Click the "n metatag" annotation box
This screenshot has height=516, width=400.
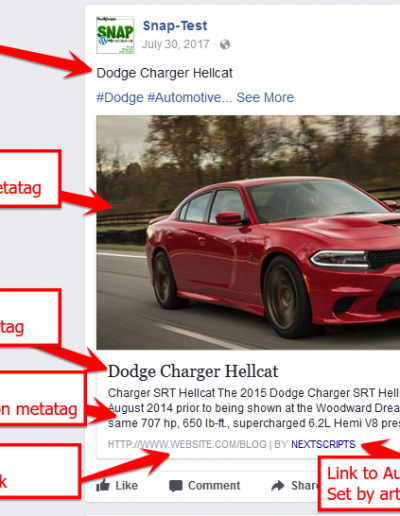tap(43, 398)
